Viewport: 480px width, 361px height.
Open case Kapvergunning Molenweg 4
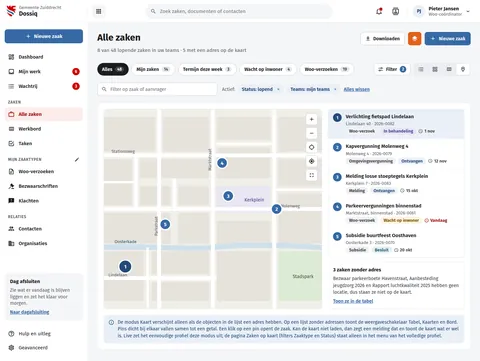[x=396, y=153]
